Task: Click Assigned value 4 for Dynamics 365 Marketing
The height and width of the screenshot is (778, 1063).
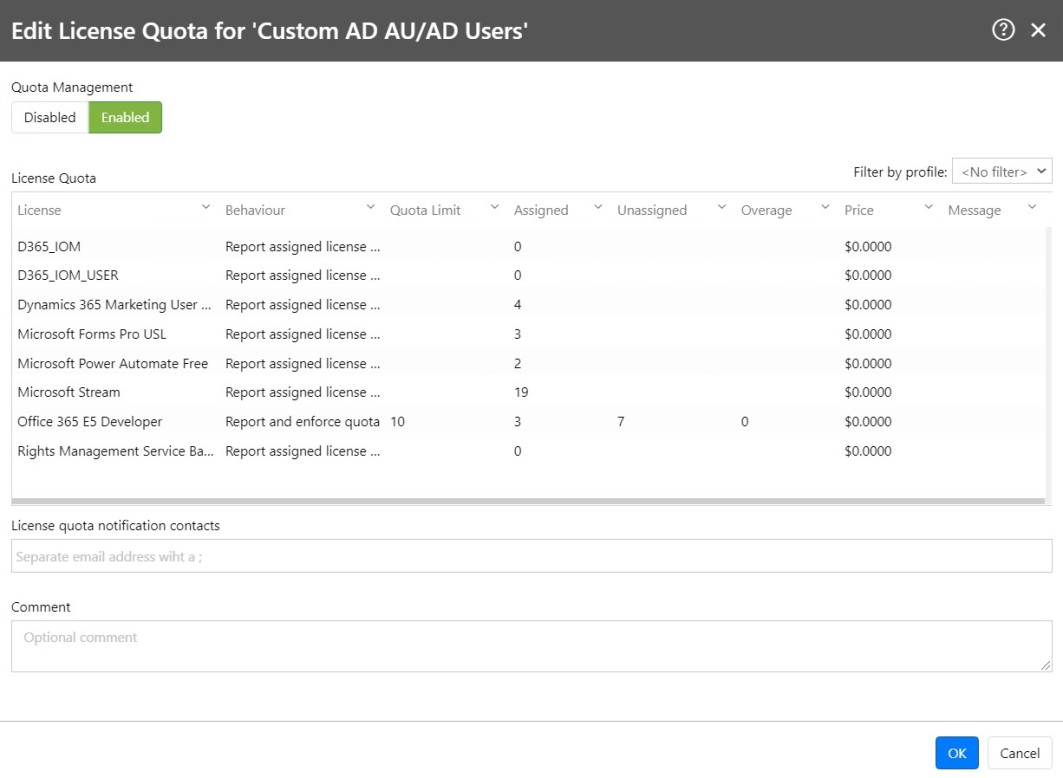Action: click(x=517, y=305)
